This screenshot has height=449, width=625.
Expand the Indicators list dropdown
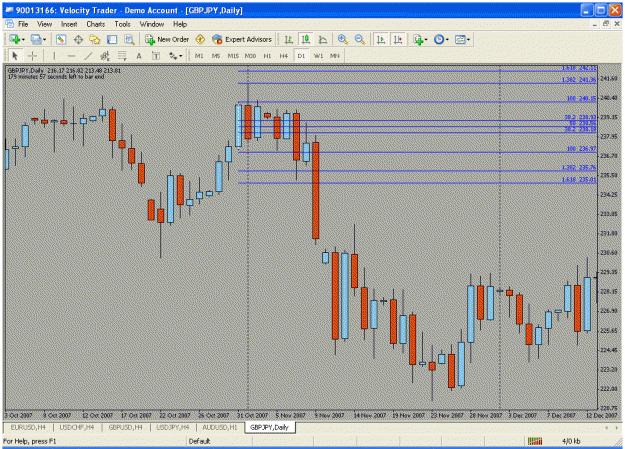tap(426, 40)
